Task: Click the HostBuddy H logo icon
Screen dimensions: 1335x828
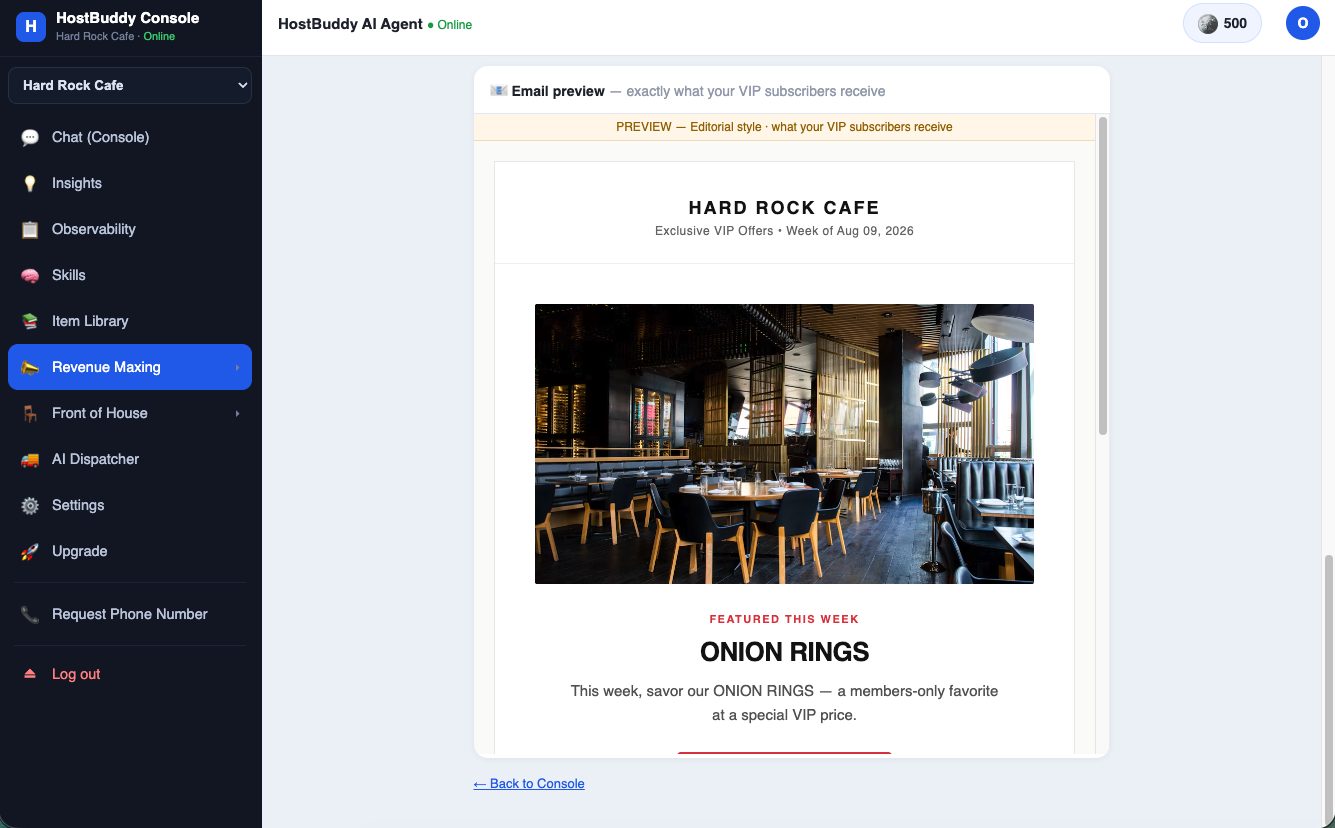Action: click(30, 27)
